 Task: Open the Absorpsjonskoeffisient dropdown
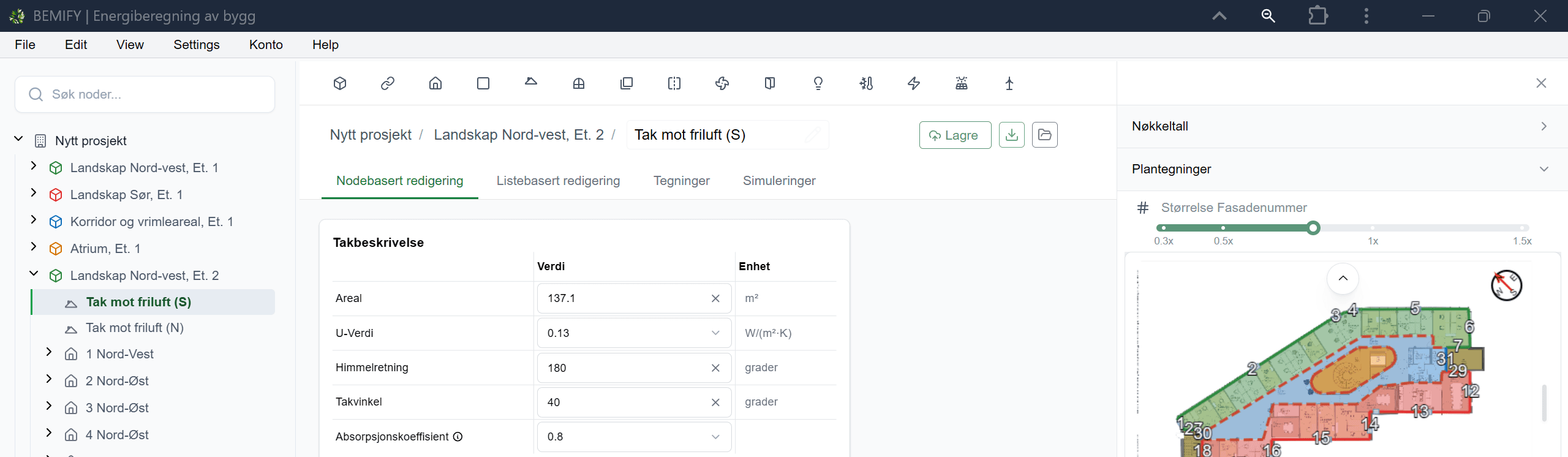[634, 437]
